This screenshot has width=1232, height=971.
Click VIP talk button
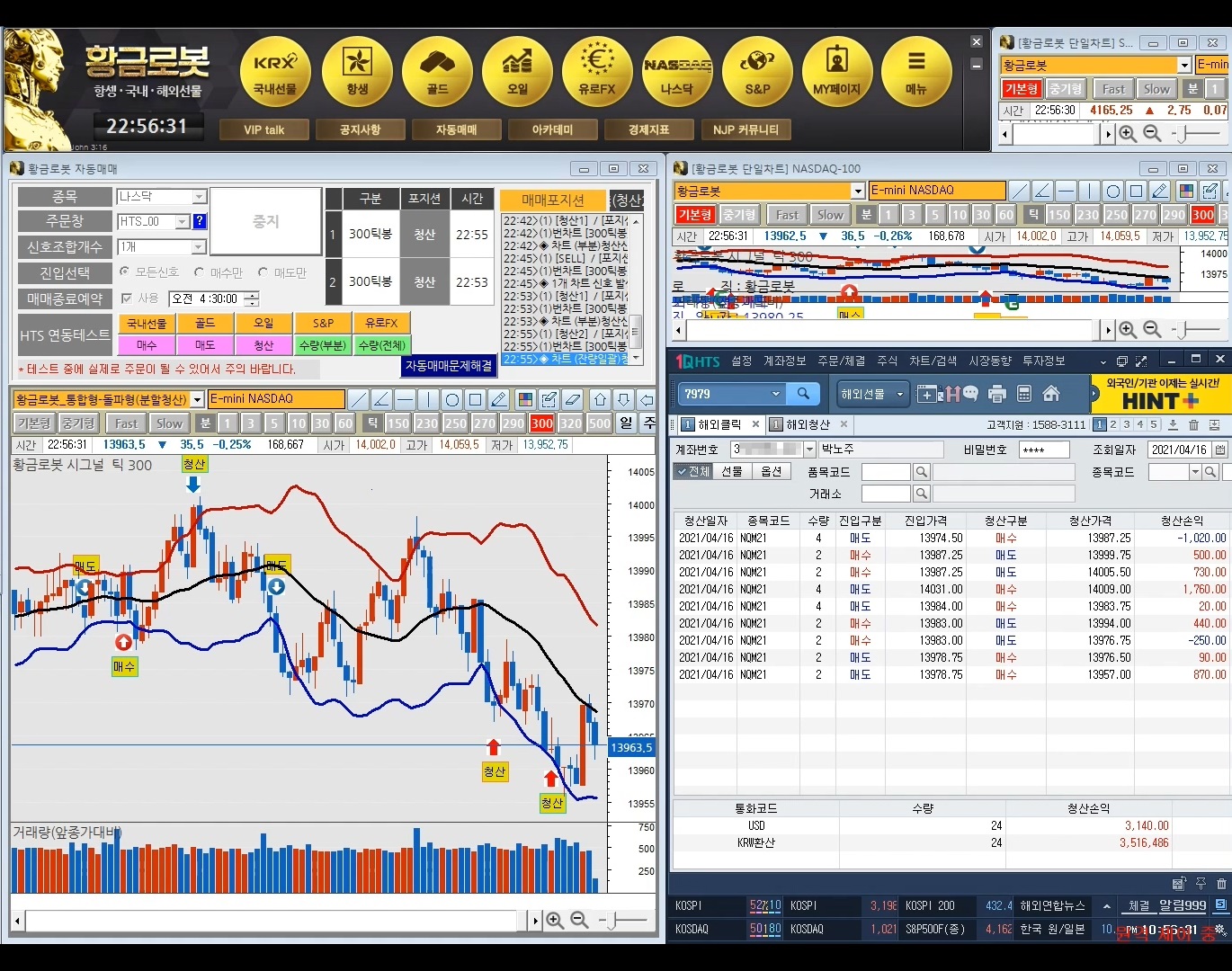coord(264,129)
